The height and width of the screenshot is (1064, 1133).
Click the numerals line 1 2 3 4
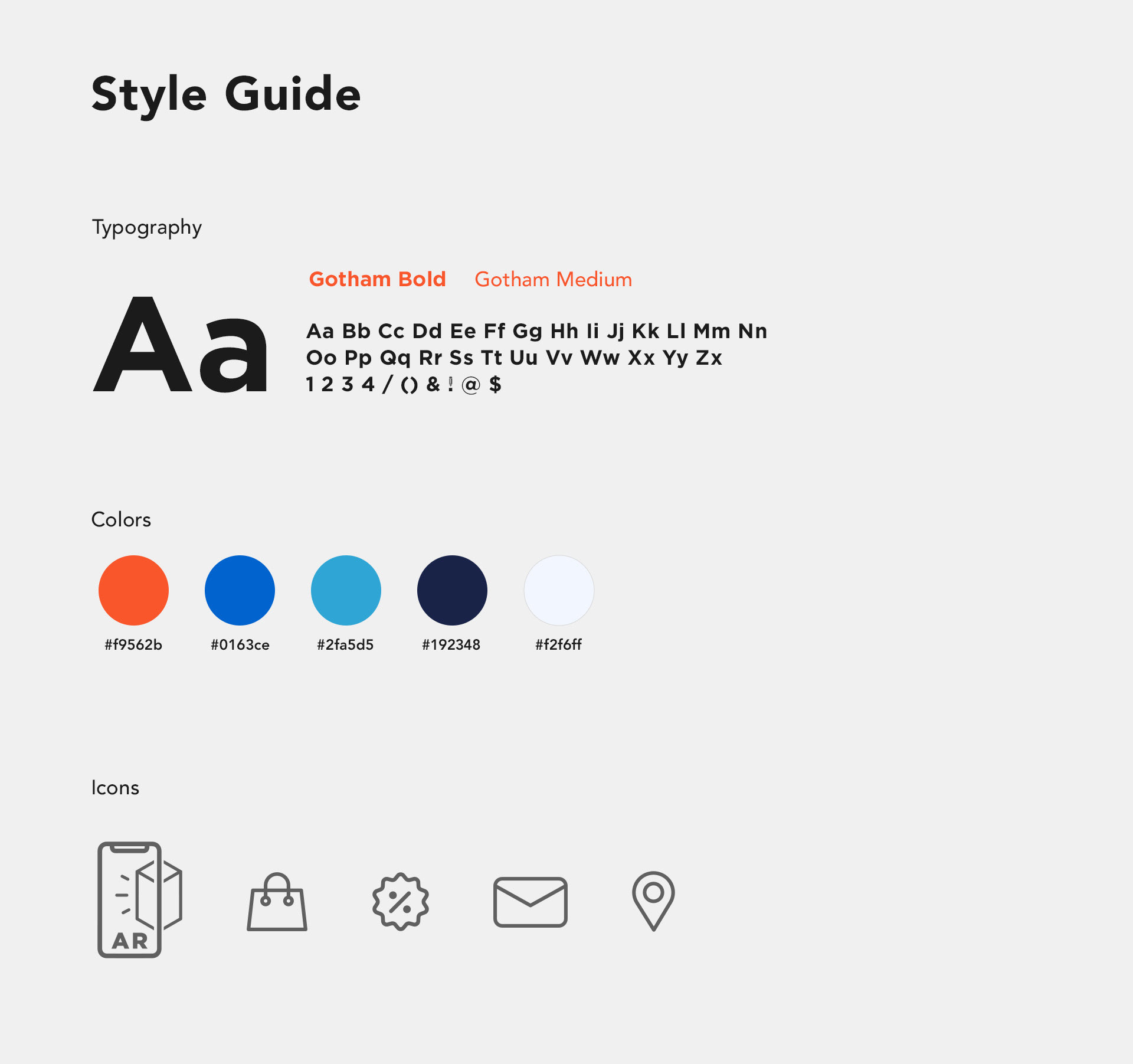pyautogui.click(x=404, y=385)
